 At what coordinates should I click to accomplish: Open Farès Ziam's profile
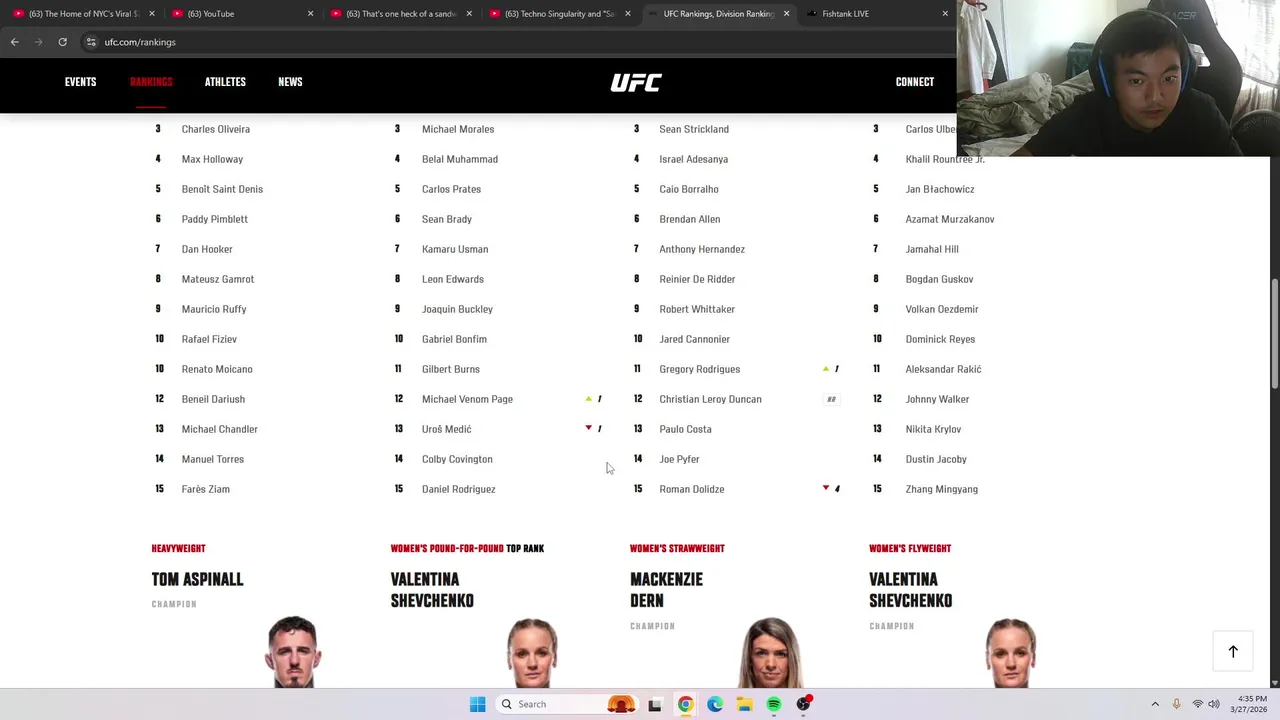pyautogui.click(x=205, y=489)
